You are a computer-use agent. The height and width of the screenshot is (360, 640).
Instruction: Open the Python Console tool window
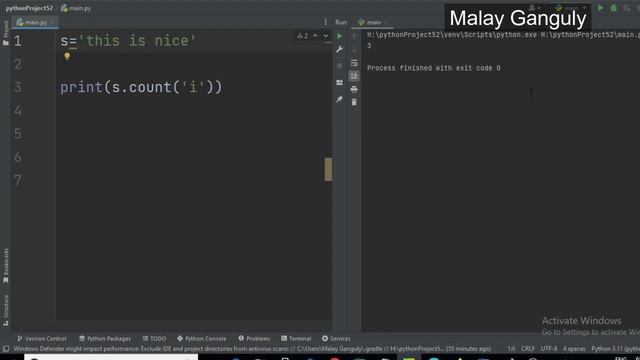202,338
